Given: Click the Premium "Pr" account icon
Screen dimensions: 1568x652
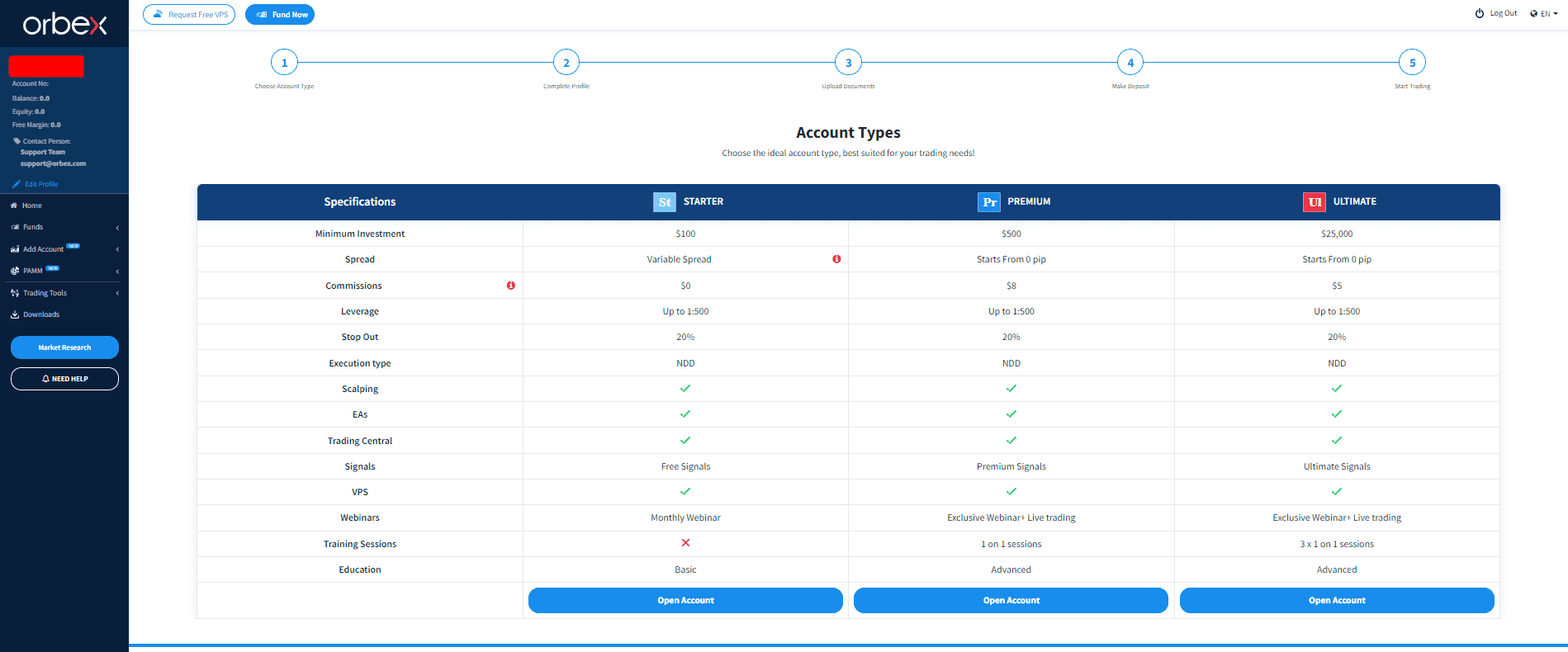Looking at the screenshot, I should [989, 202].
